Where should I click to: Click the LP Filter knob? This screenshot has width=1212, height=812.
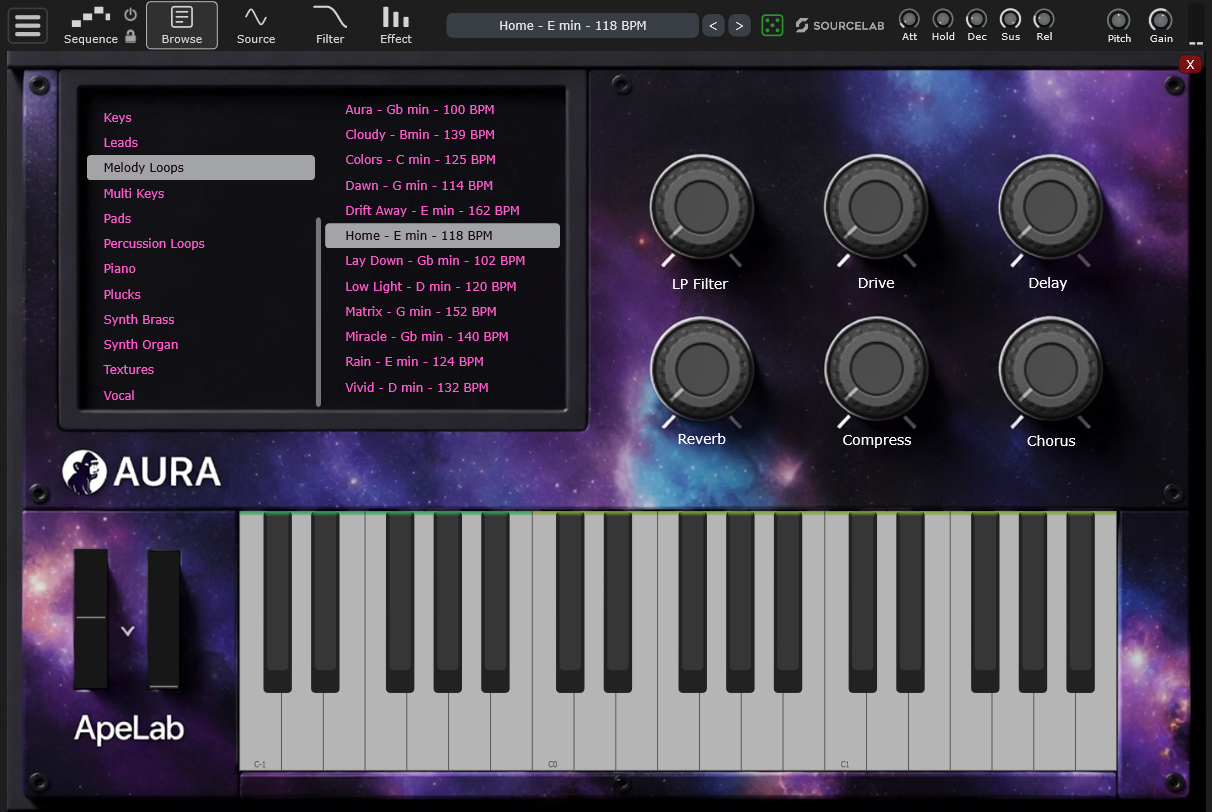tap(701, 207)
